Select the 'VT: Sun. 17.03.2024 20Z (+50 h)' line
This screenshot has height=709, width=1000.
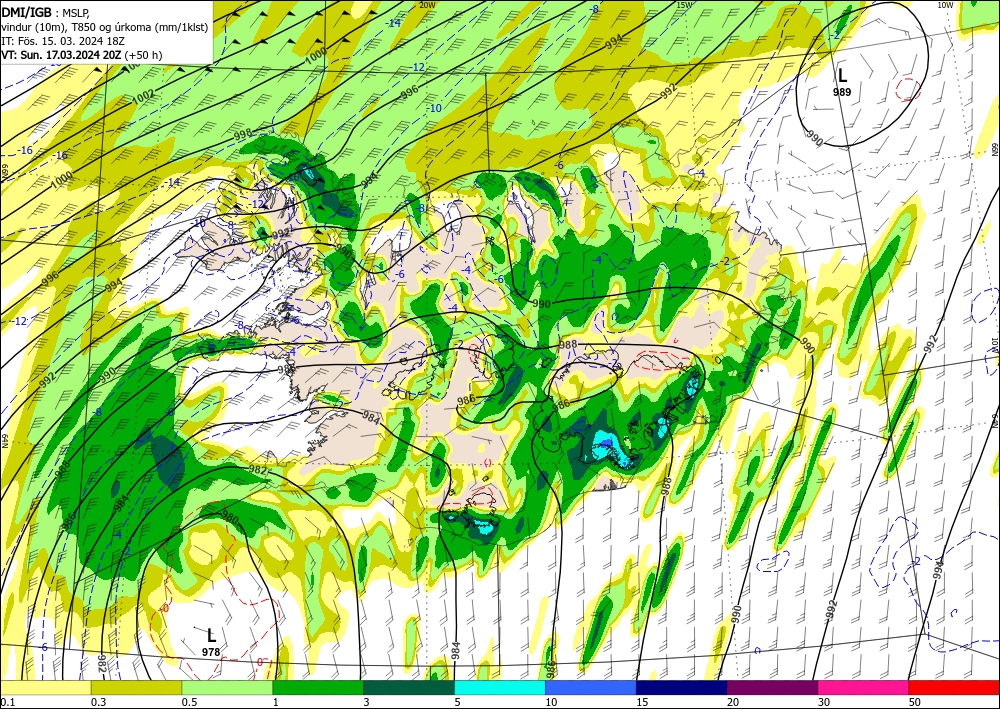click(x=82, y=55)
